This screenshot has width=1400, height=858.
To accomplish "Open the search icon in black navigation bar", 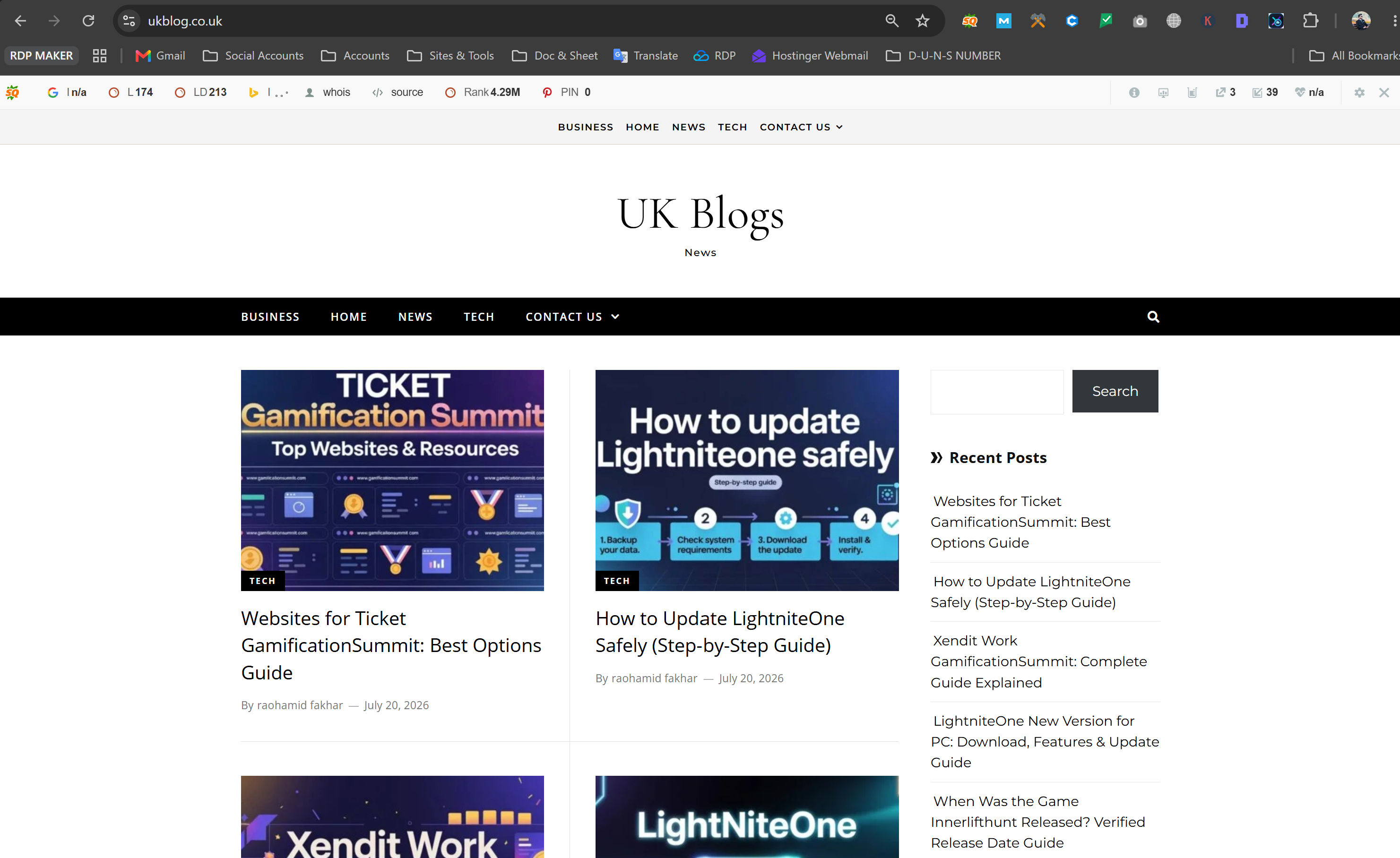I will [x=1153, y=317].
